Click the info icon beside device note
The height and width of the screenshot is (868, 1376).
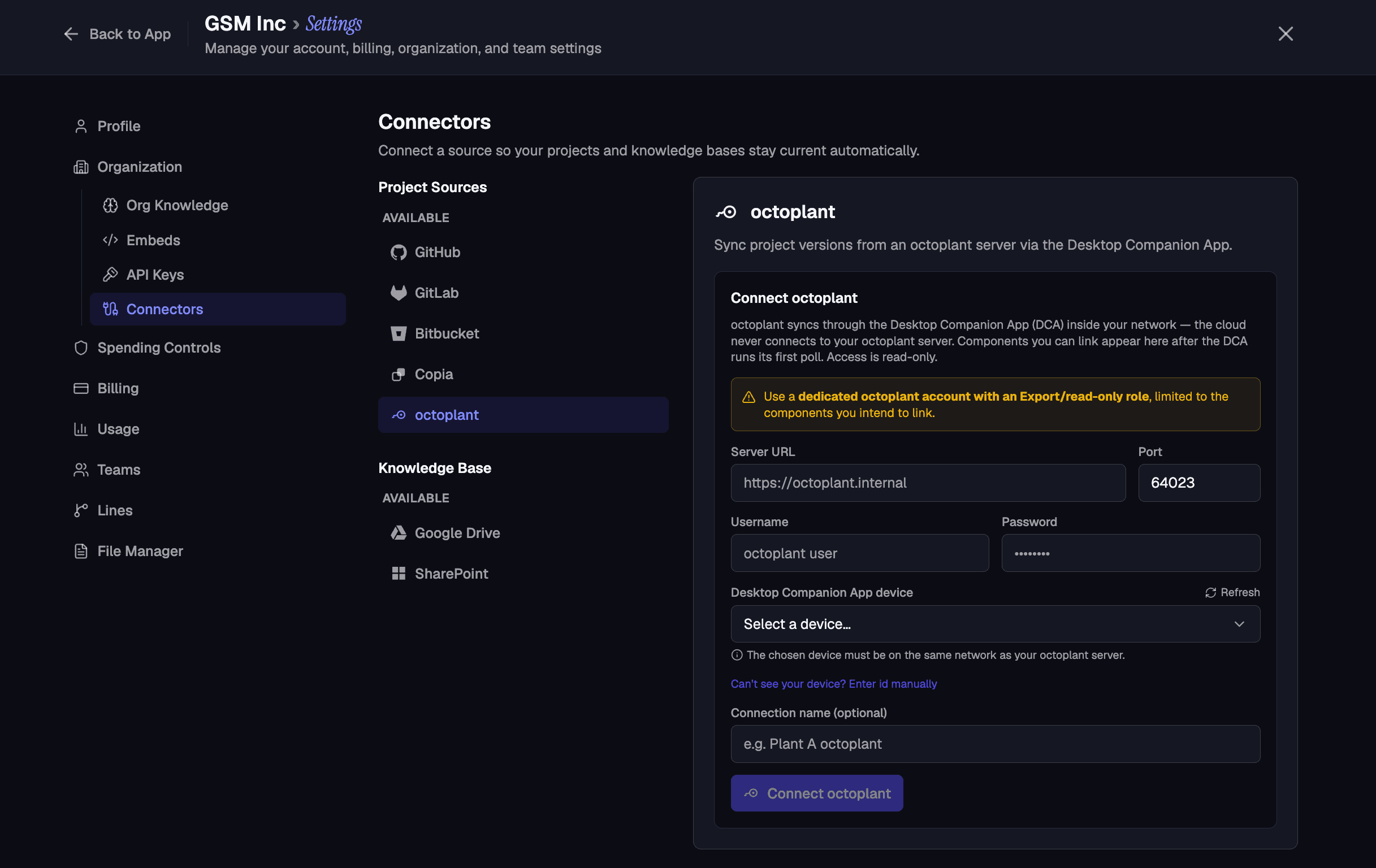point(737,655)
